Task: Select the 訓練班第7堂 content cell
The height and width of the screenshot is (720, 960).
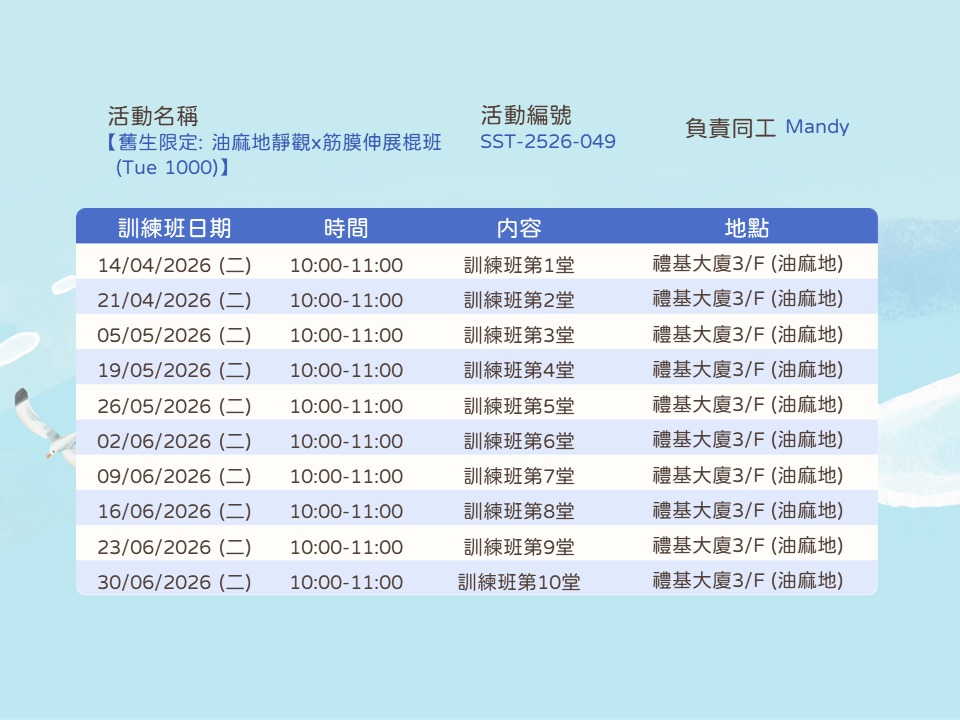Action: (519, 476)
